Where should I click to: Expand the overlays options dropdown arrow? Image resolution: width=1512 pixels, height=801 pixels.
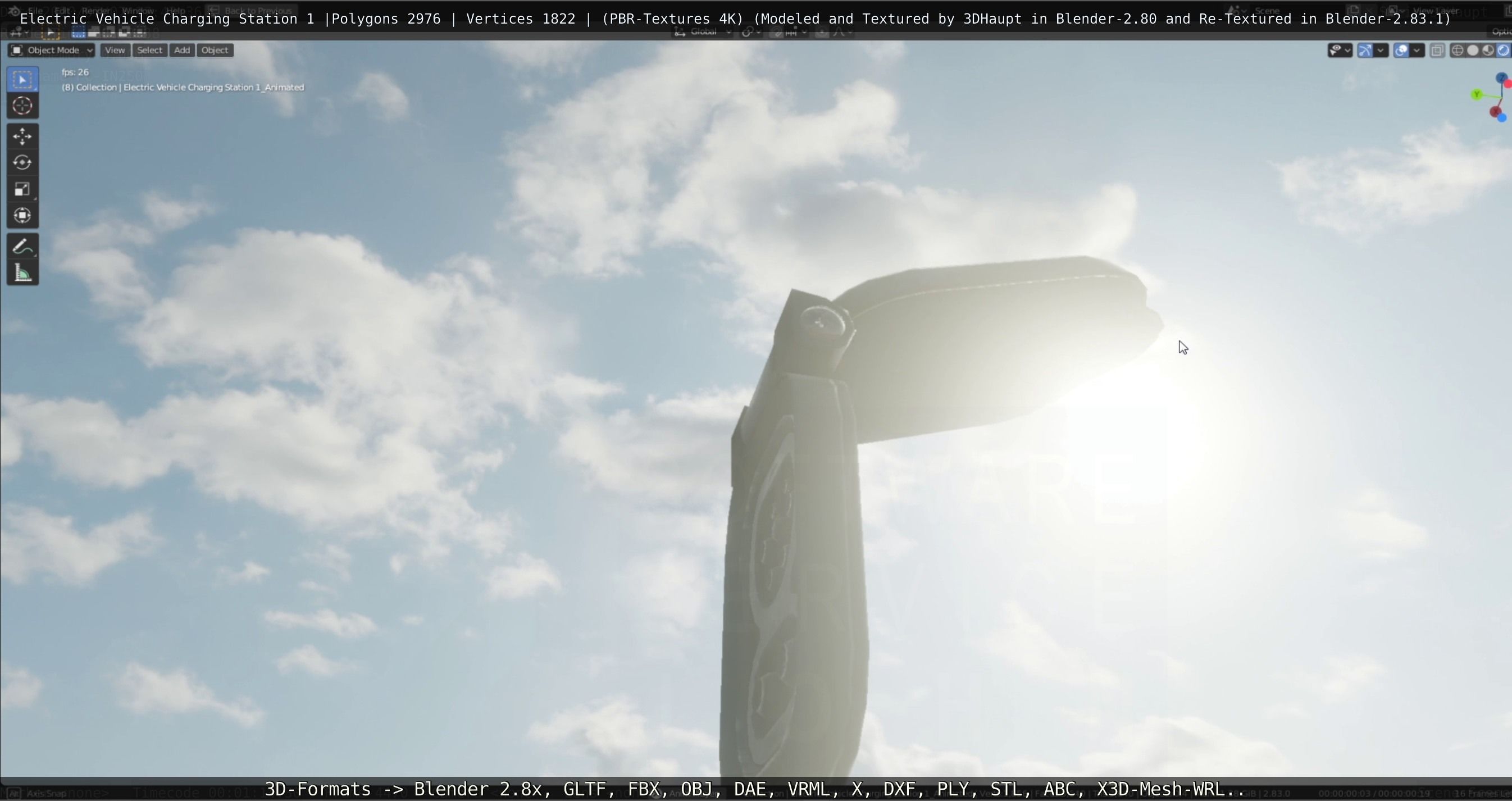click(1417, 51)
